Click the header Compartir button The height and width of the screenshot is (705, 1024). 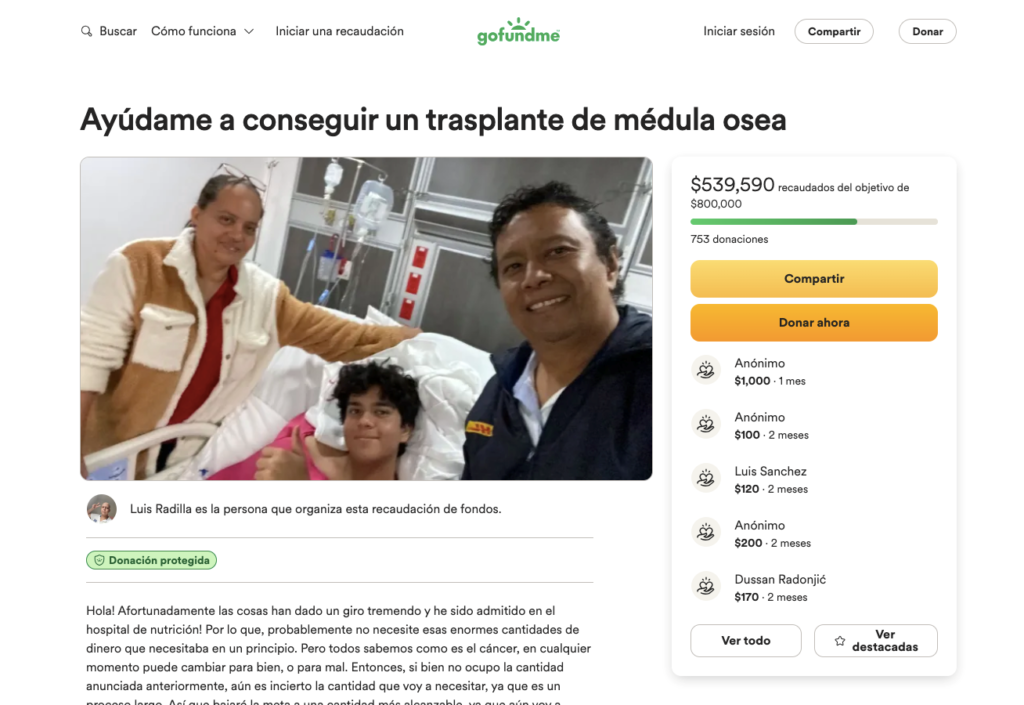[834, 31]
